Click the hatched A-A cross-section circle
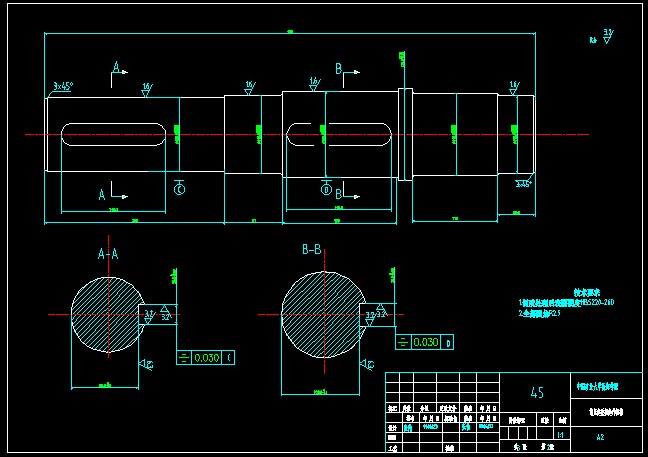This screenshot has height=457, width=648. (x=107, y=315)
